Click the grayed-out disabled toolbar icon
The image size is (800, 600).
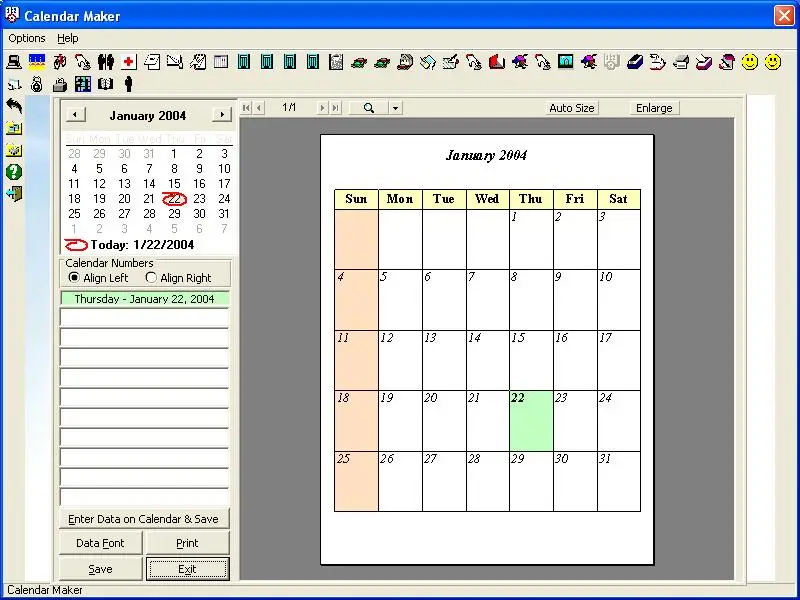click(611, 62)
